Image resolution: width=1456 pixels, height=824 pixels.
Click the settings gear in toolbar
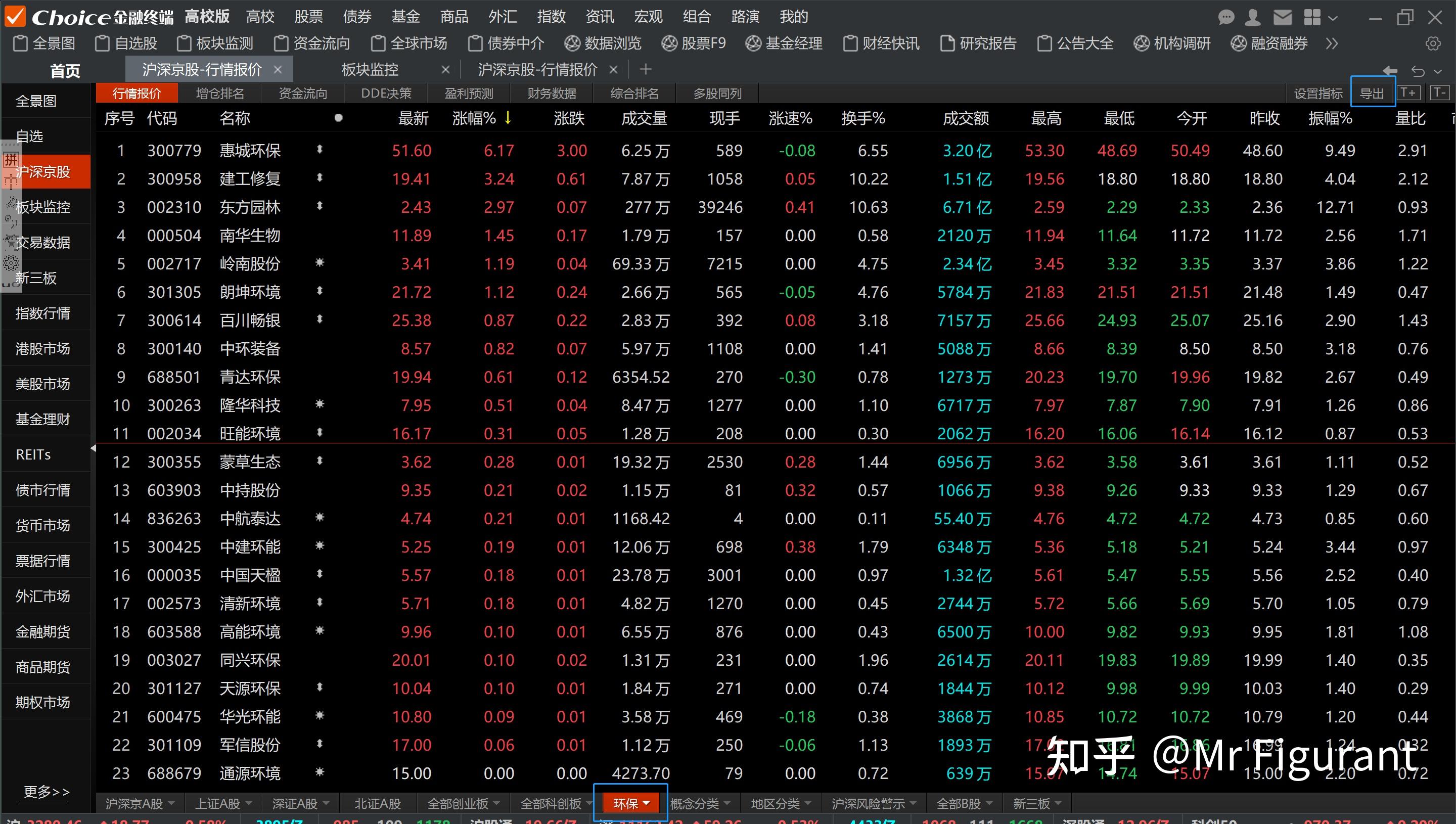pyautogui.click(x=1433, y=43)
